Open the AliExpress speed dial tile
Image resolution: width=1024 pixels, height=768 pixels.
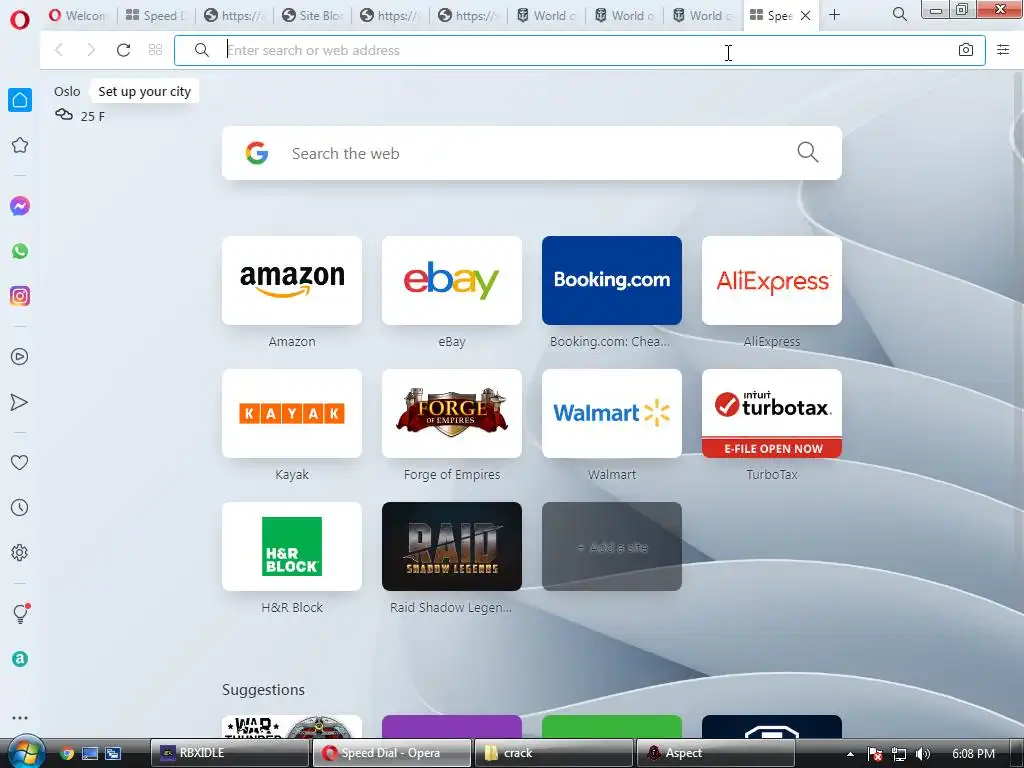click(772, 280)
